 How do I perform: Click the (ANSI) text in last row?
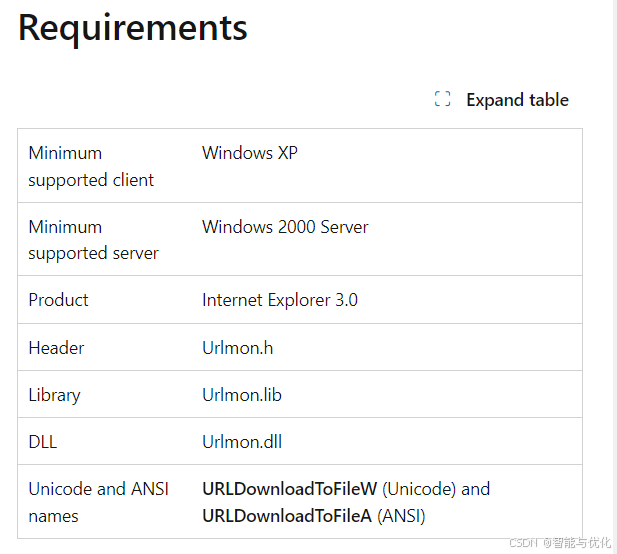[x=401, y=516]
